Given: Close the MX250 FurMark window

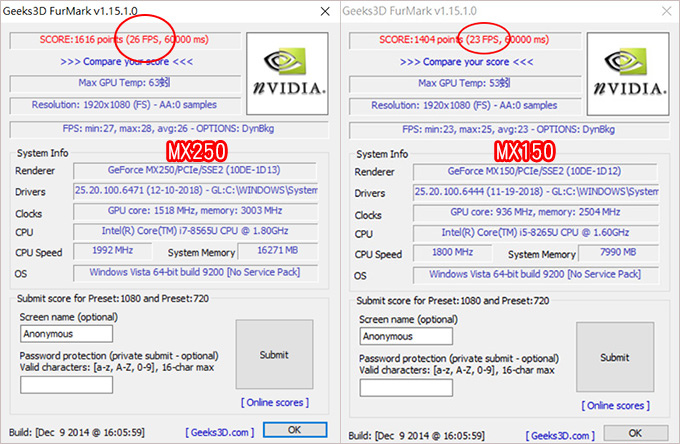Looking at the screenshot, I should [325, 11].
